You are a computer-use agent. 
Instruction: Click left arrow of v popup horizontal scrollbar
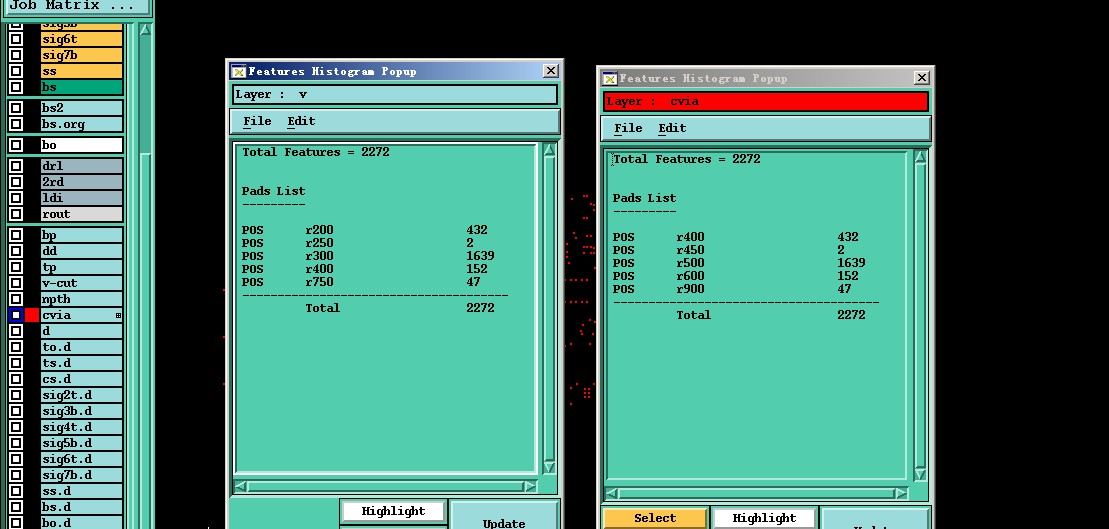240,486
